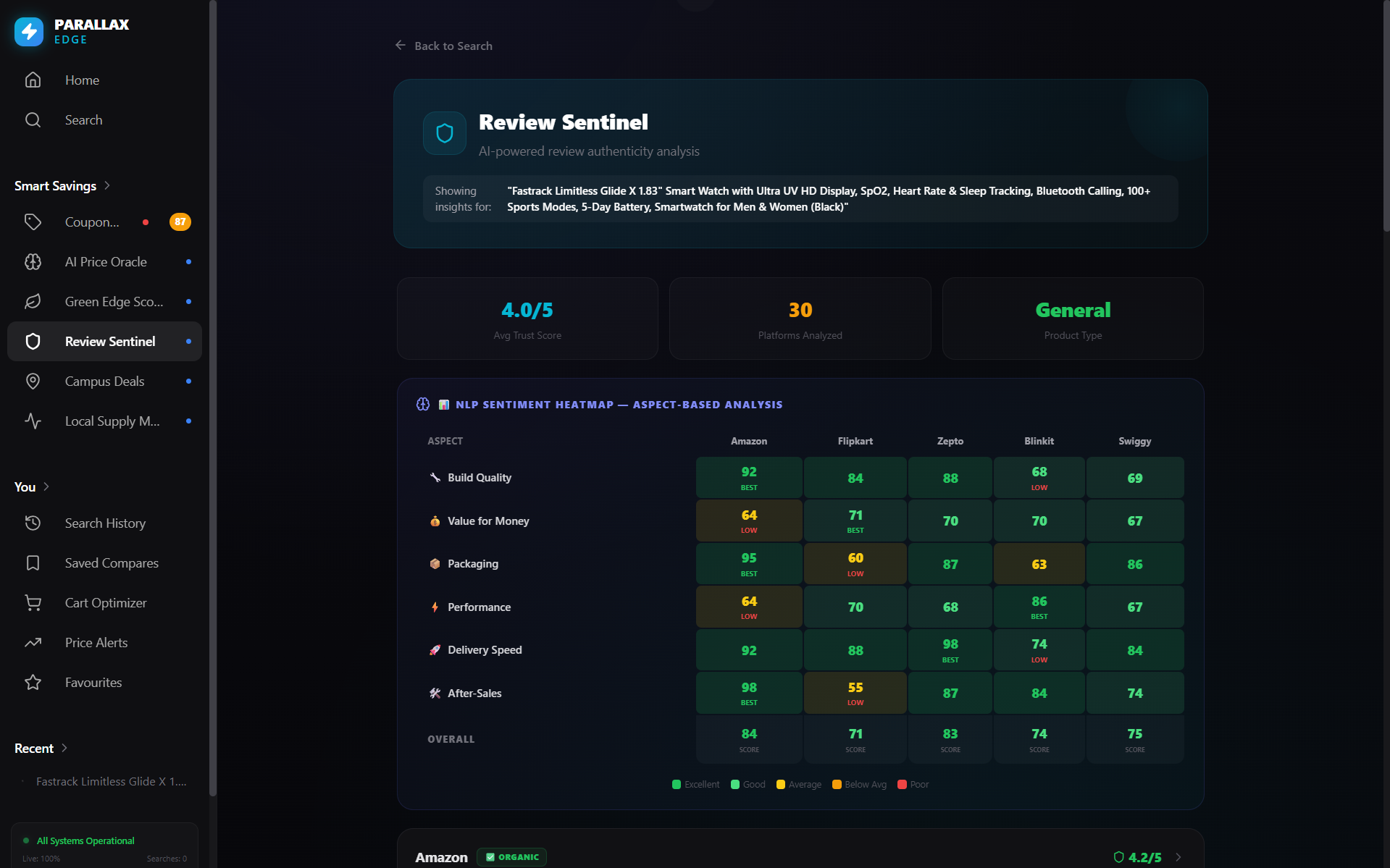The image size is (1390, 868).
Task: Open recent Fastrack Limitless Glide search
Action: click(x=111, y=781)
